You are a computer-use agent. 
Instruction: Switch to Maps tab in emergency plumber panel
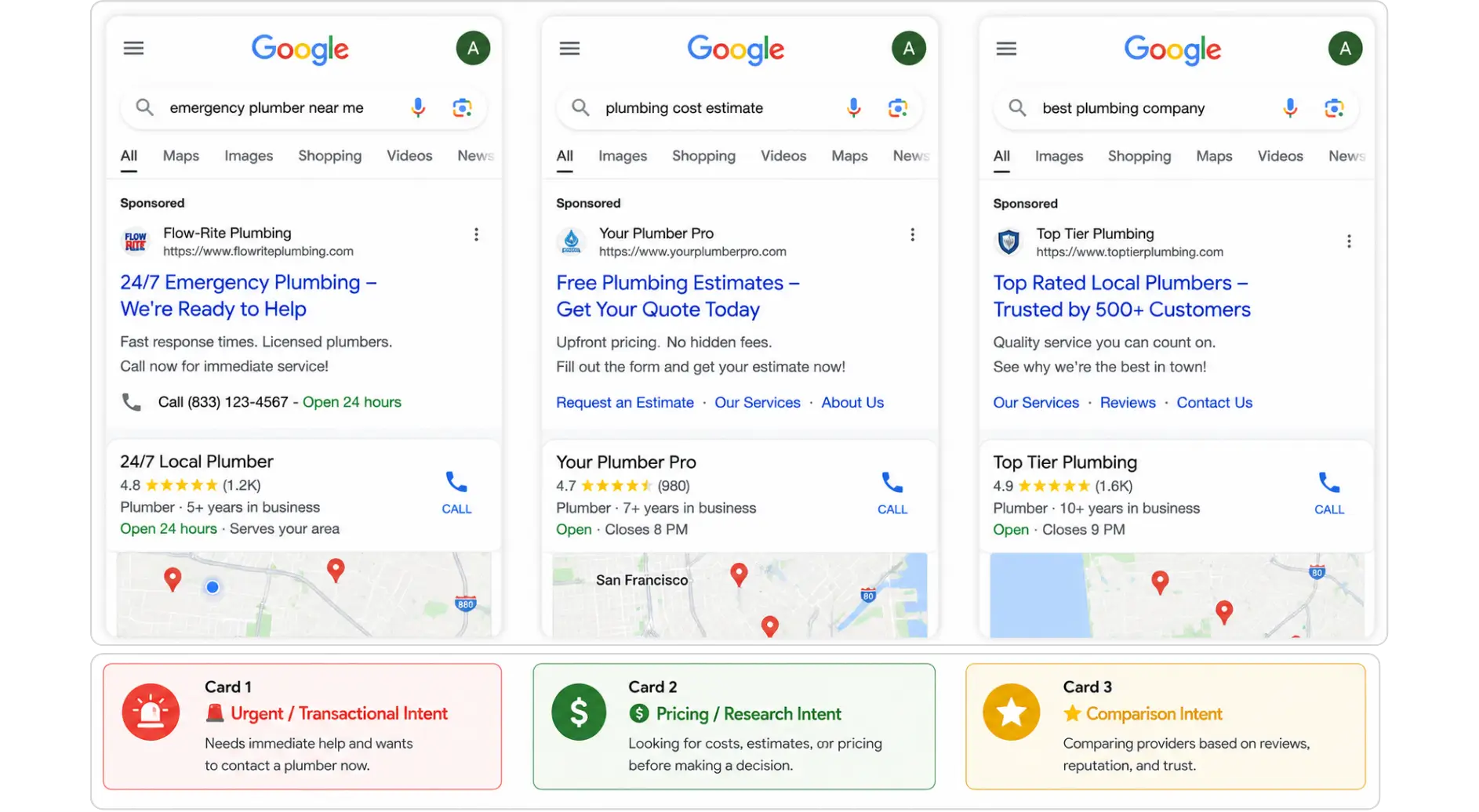[x=181, y=155]
